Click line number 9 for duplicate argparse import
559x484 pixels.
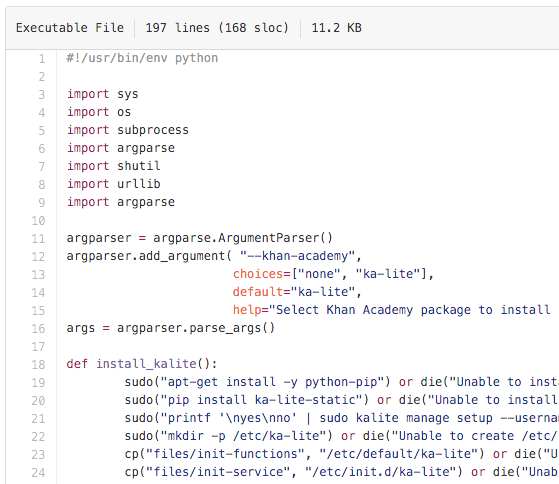coord(42,202)
